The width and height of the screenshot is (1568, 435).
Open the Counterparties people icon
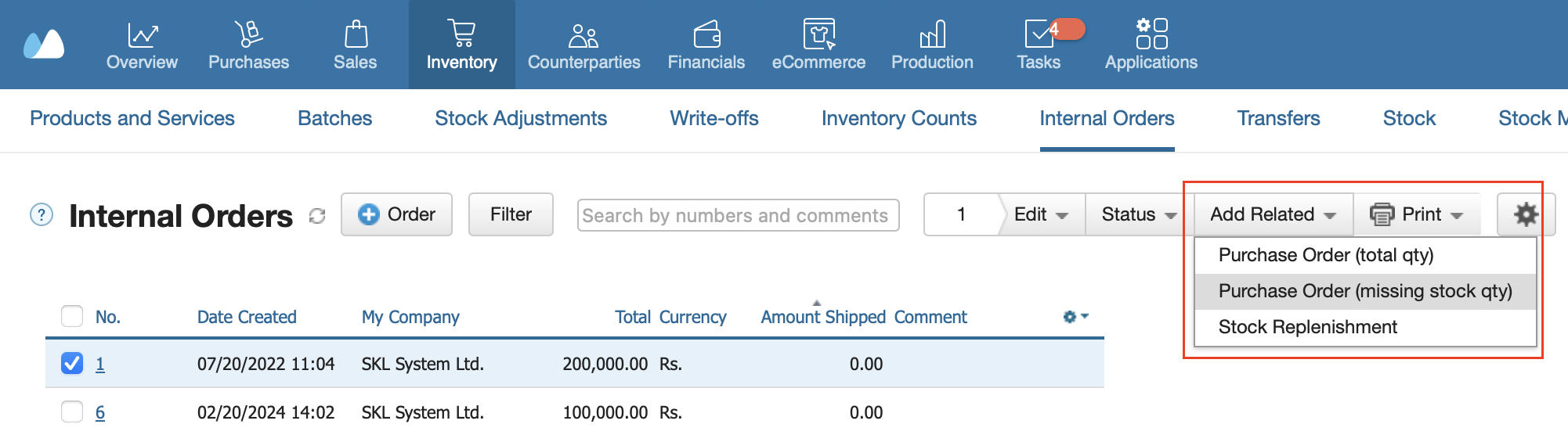click(x=583, y=35)
